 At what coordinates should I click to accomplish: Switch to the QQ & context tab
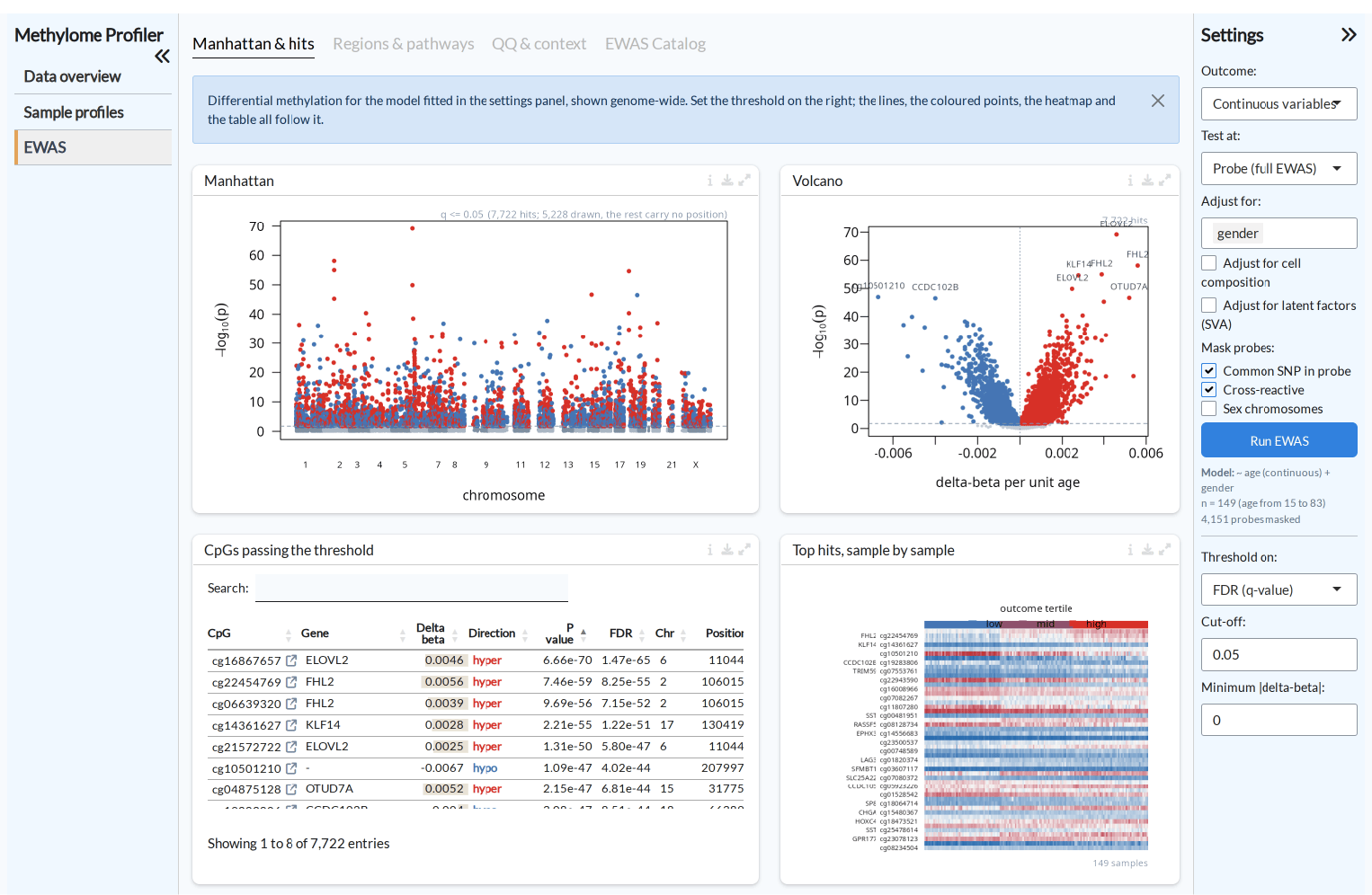point(539,44)
